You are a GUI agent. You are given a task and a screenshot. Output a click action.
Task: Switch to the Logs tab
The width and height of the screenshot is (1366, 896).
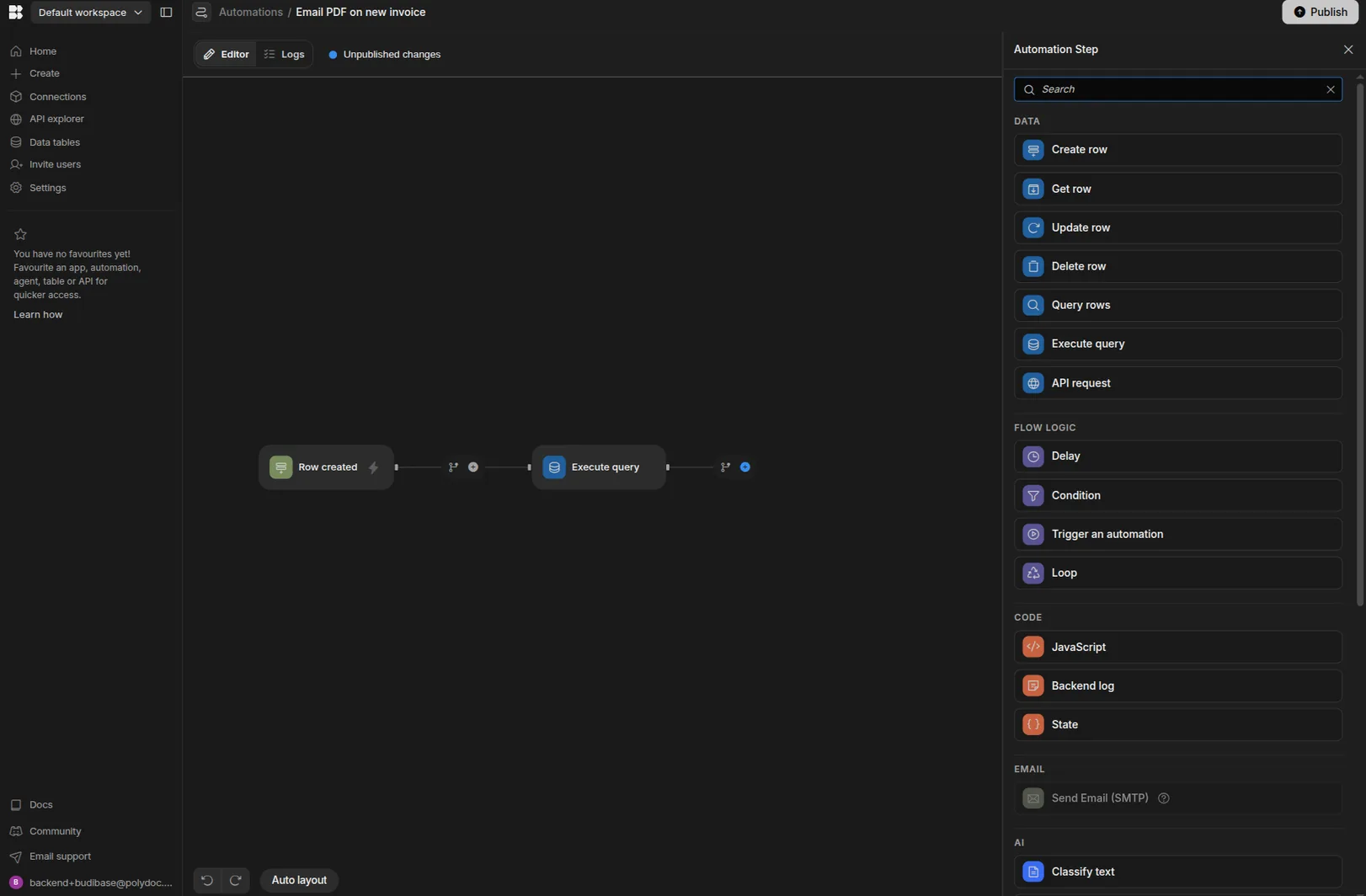pos(284,54)
